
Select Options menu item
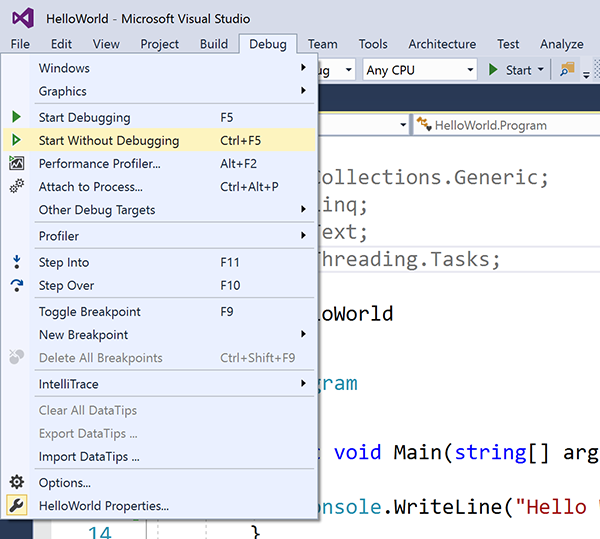(159, 482)
